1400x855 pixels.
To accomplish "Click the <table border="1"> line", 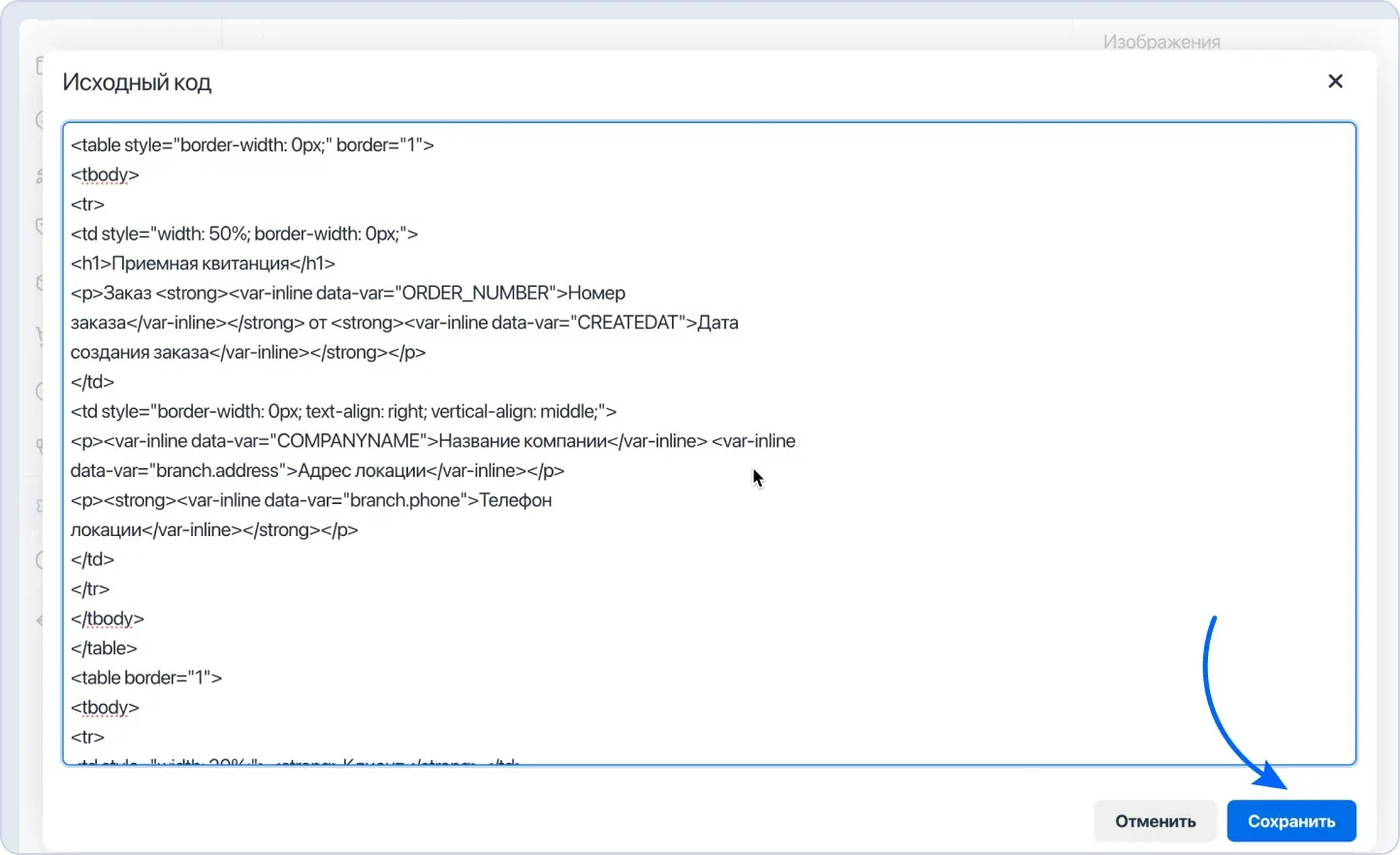I will (x=146, y=679).
